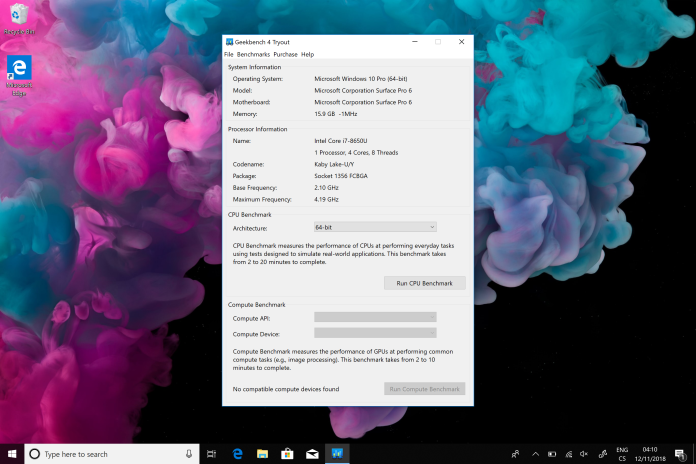Click the Intel Core i7-8650U name value

click(341, 141)
